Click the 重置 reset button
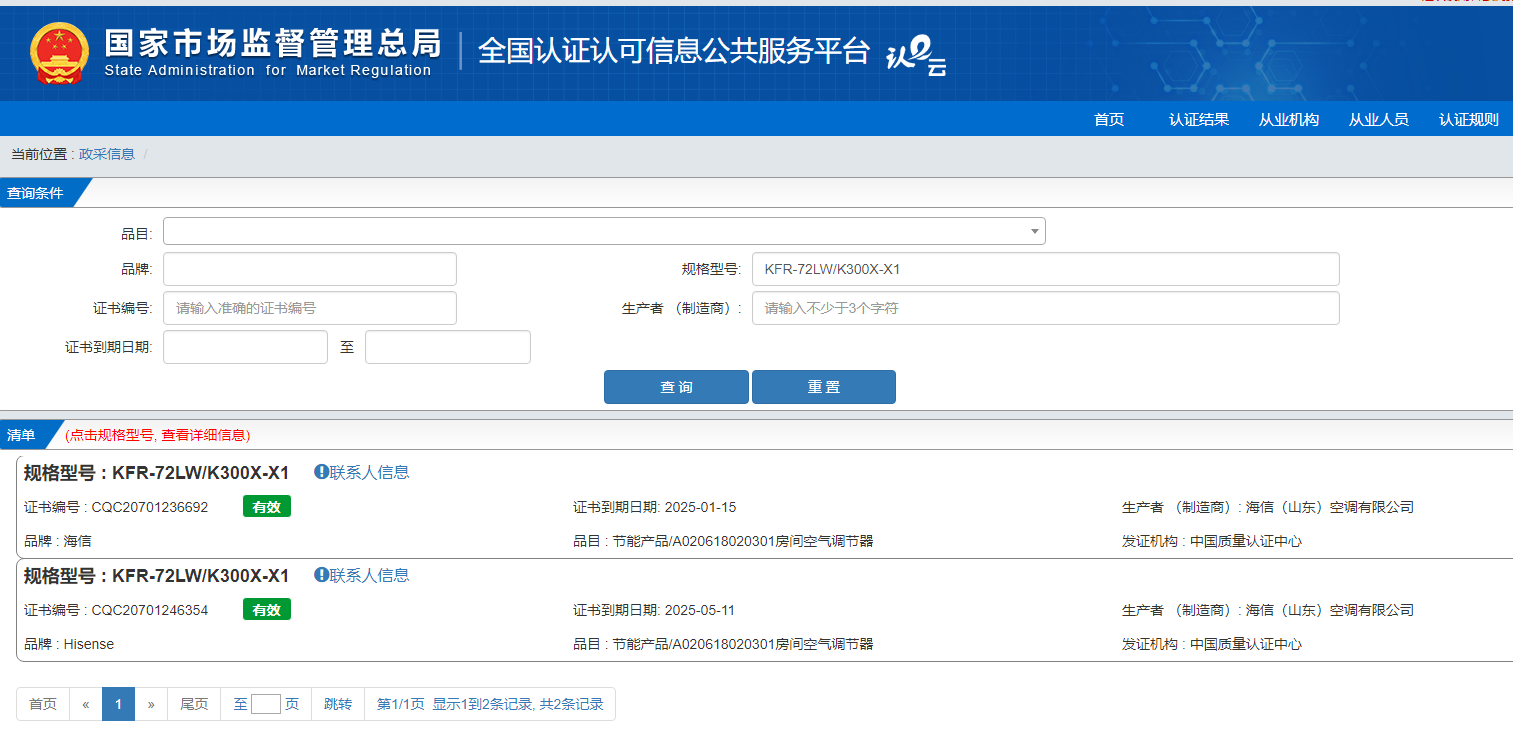Screen dimensions: 1513x737 coord(824,387)
